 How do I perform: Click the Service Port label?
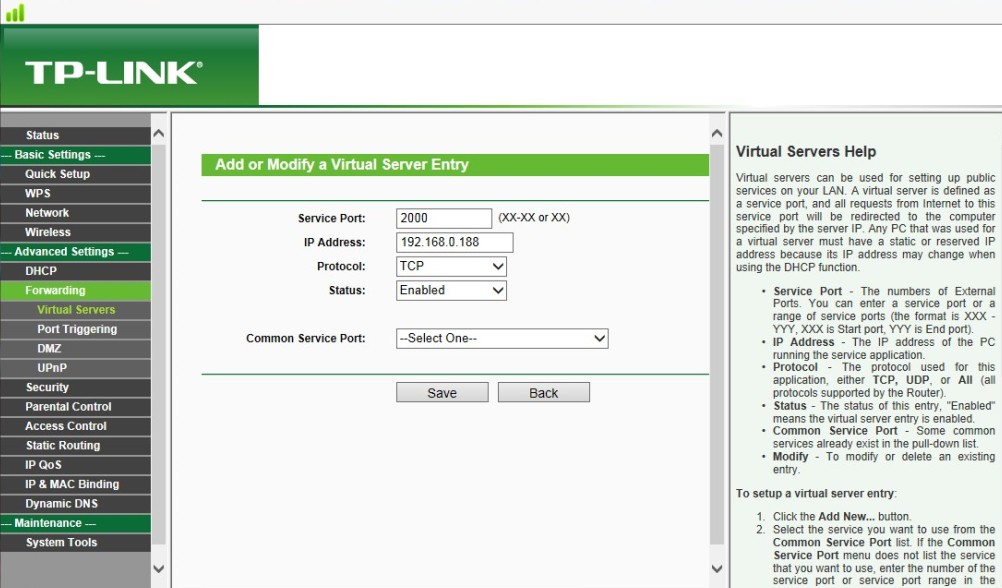coord(332,219)
